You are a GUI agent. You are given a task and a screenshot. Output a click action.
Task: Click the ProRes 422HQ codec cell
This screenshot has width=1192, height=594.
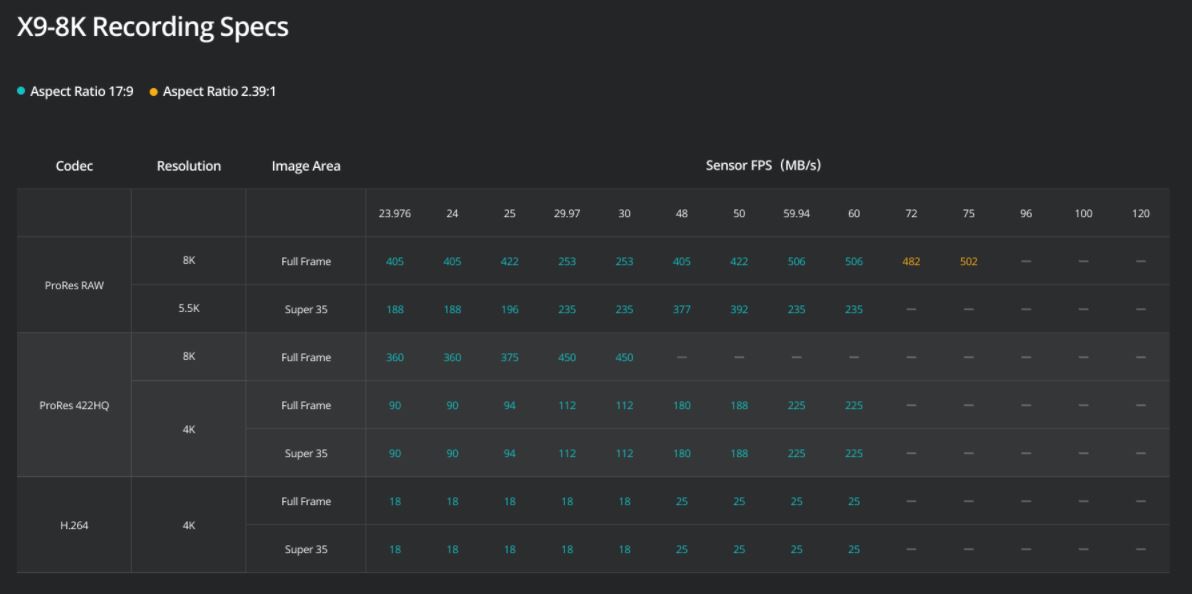point(74,406)
